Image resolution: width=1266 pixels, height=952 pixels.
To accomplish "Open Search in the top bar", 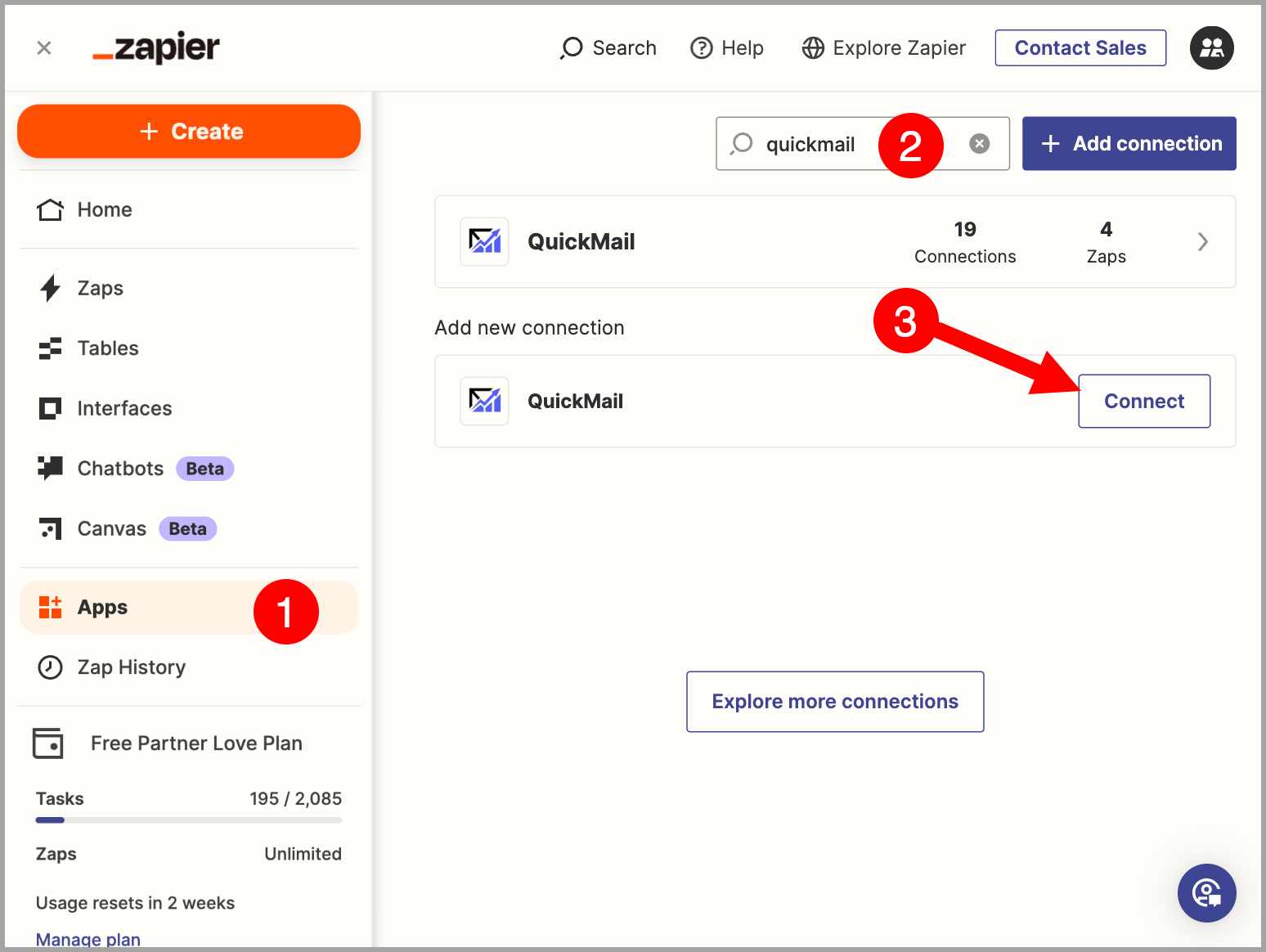I will [608, 48].
